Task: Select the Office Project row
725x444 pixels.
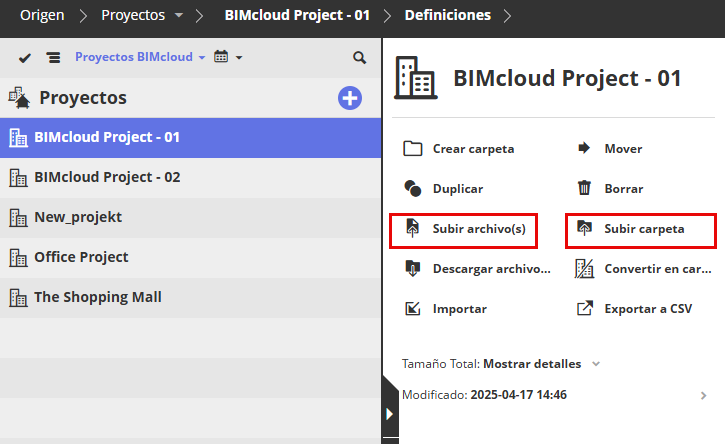Action: [81, 257]
